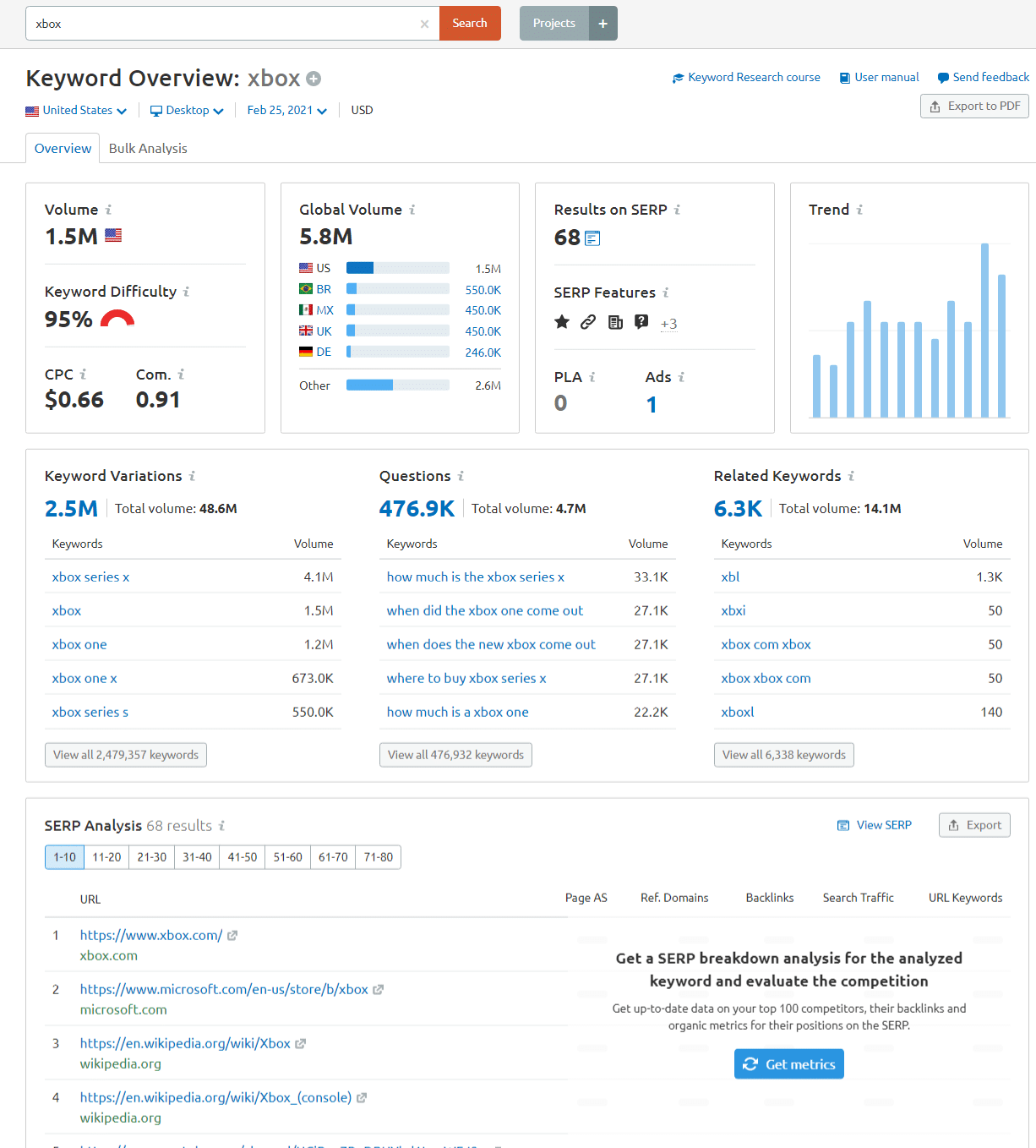Add xbox keyword to list plus icon
Screen dimensions: 1036x1148
pyautogui.click(x=314, y=79)
